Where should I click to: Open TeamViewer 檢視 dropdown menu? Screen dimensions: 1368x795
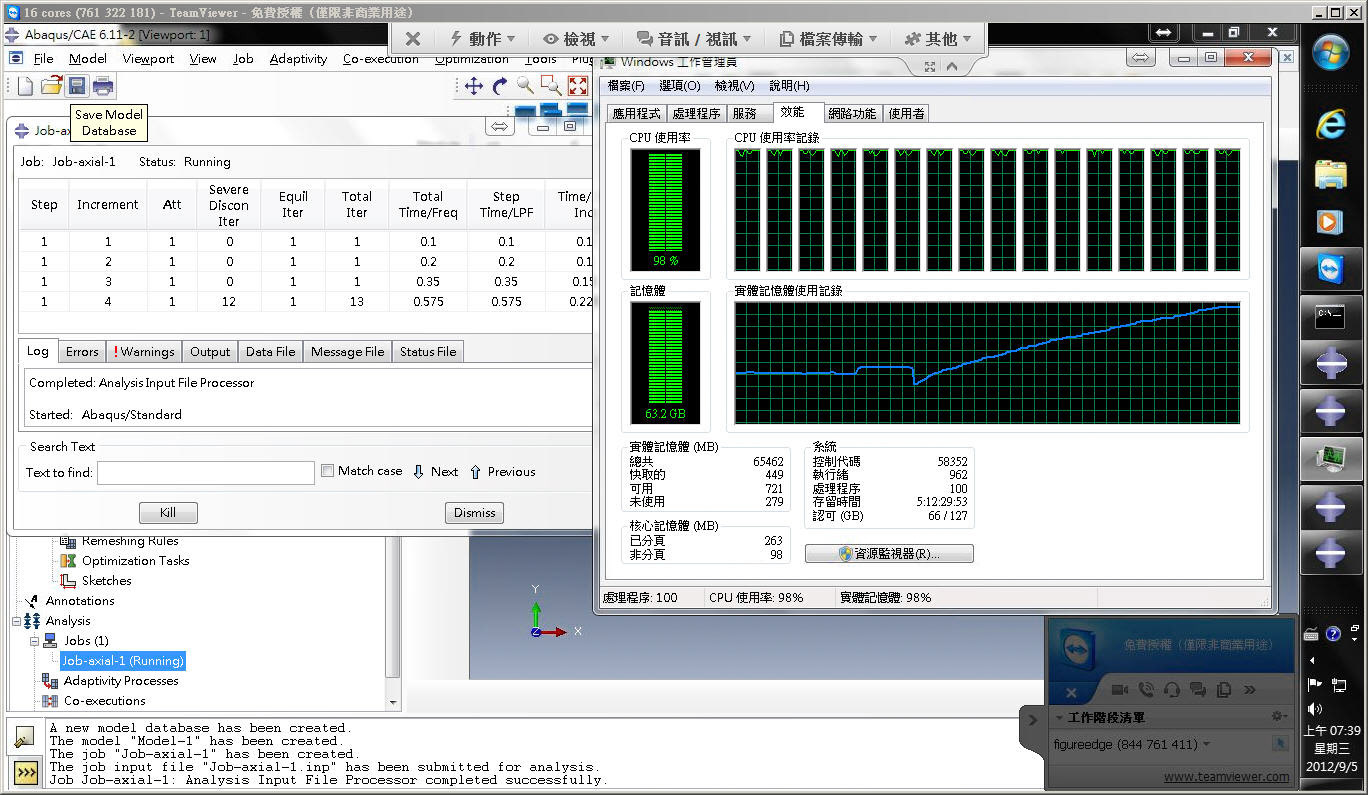coord(578,39)
